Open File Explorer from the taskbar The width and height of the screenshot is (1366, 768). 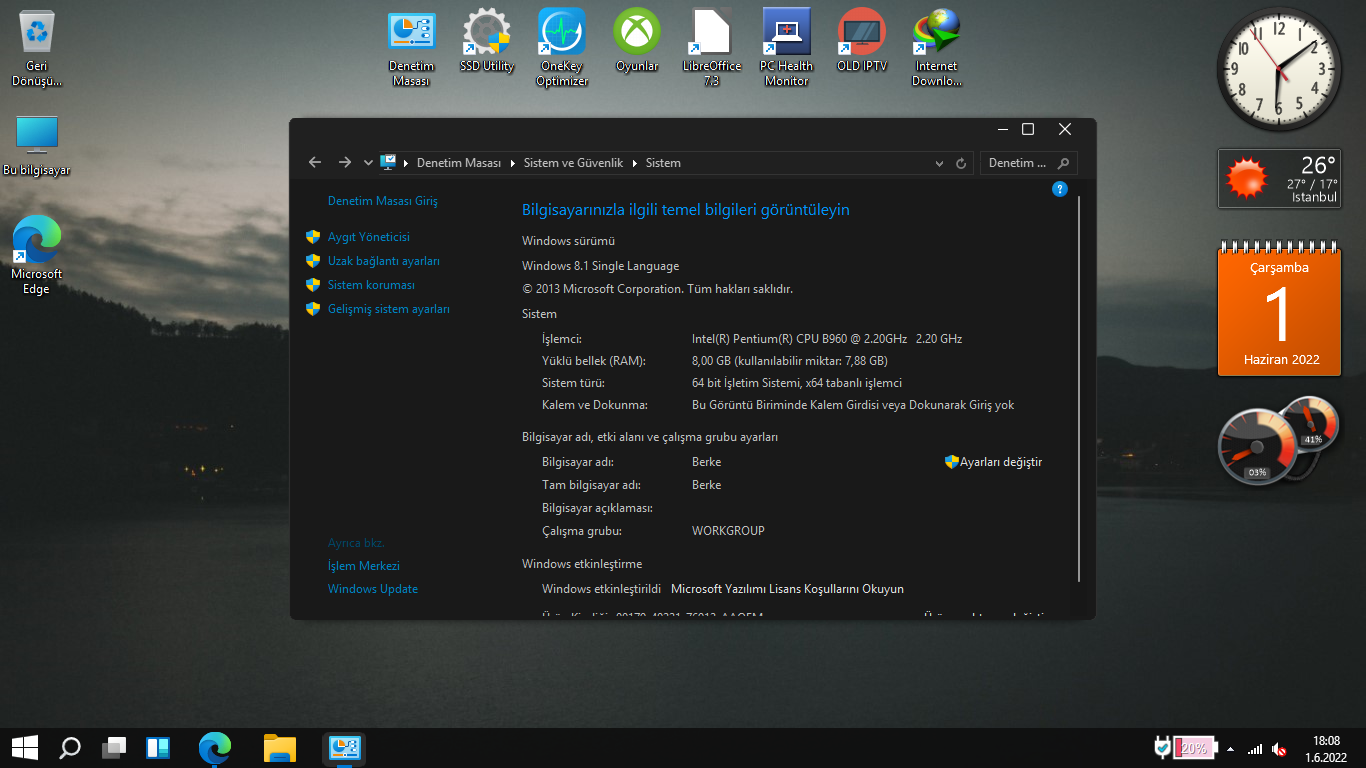click(x=280, y=747)
